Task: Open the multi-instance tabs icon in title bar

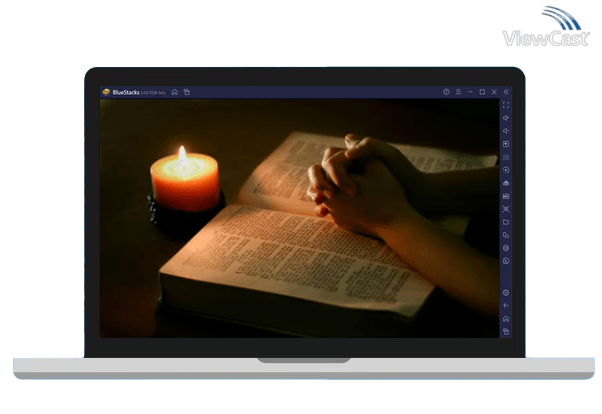Action: tap(187, 92)
